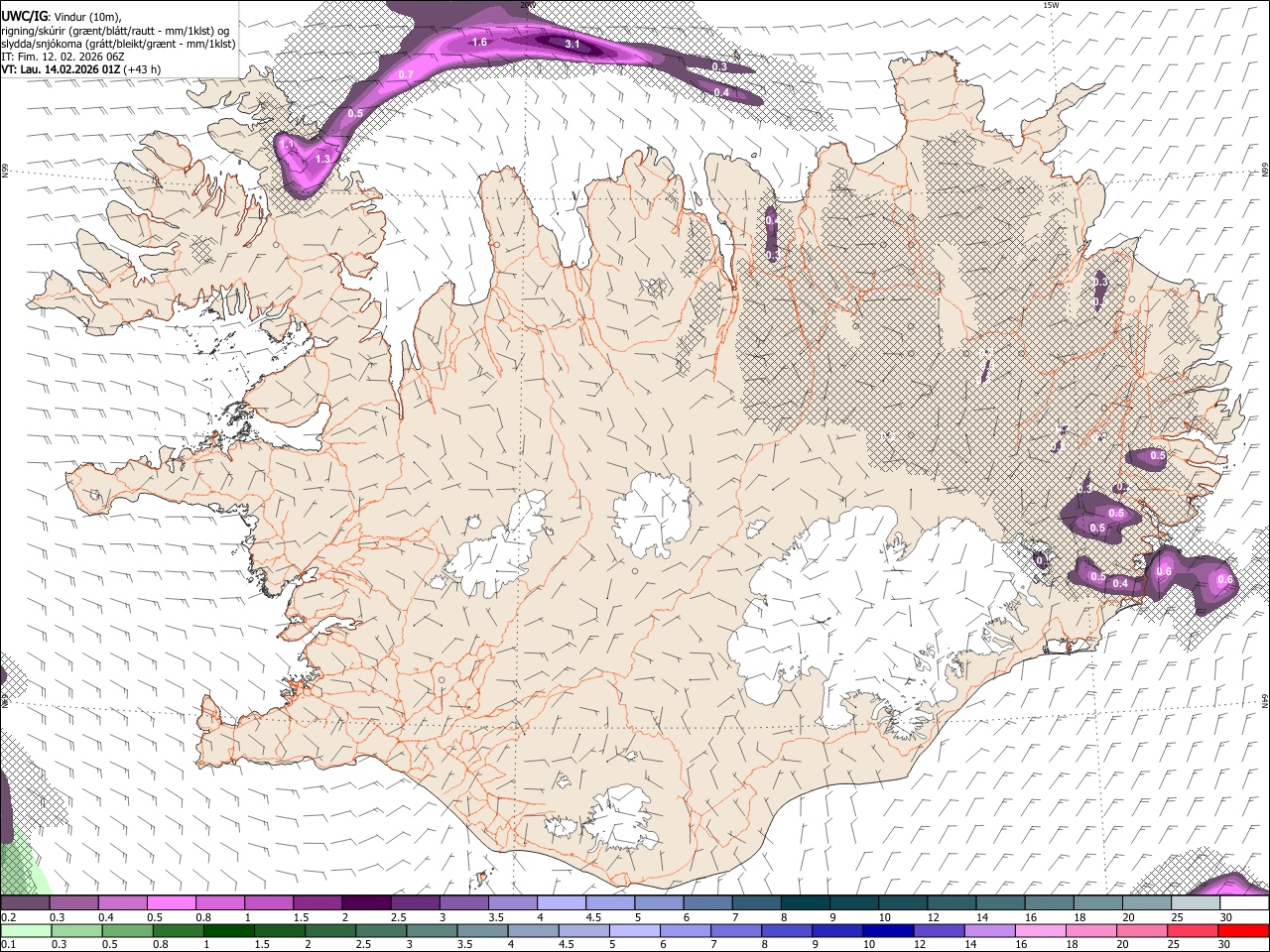Click the red 25 swatch in lower legend
Viewport: 1270px width, 952px height.
[1193, 930]
